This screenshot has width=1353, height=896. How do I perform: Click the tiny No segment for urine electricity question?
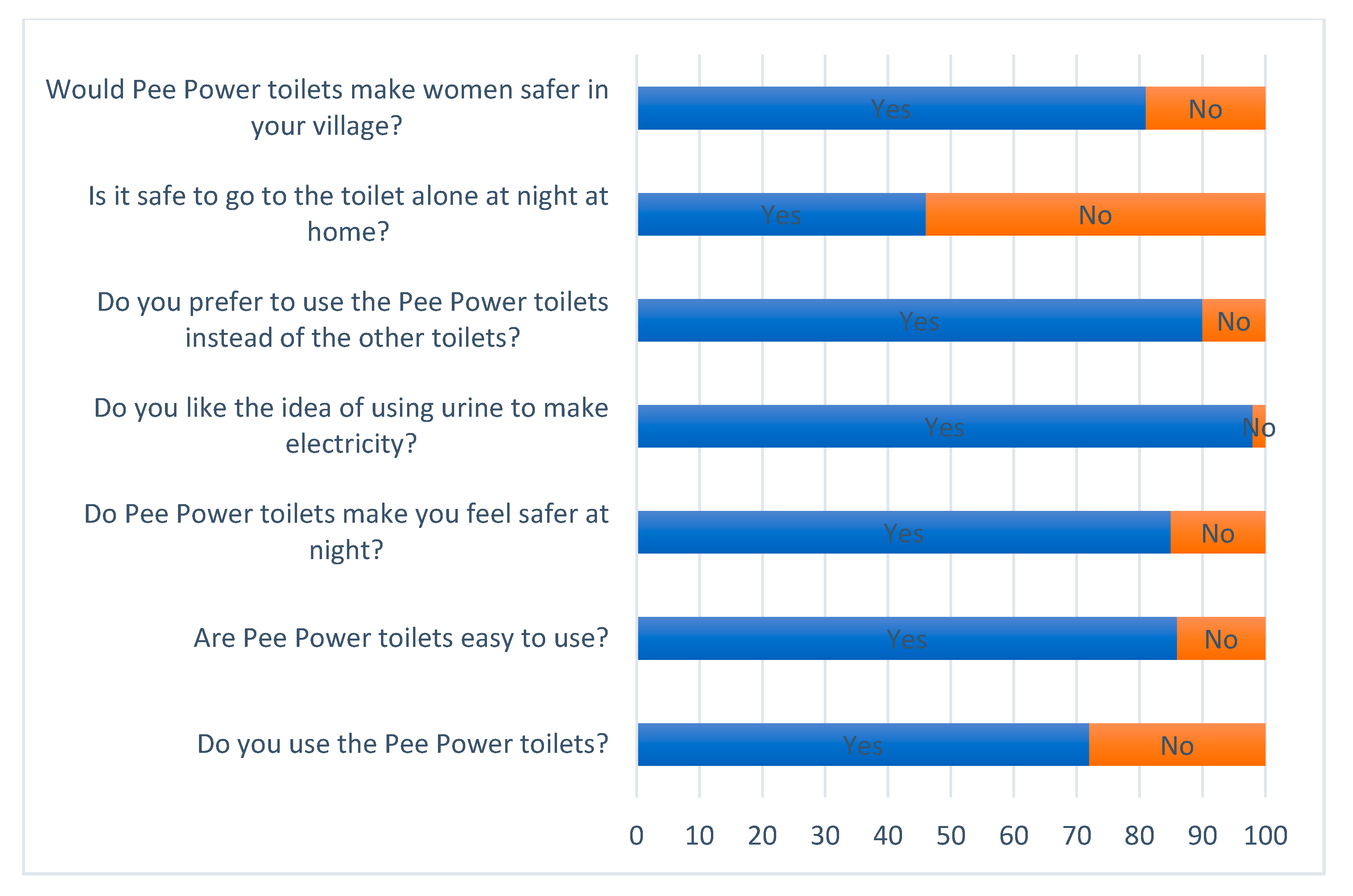[x=1259, y=426]
